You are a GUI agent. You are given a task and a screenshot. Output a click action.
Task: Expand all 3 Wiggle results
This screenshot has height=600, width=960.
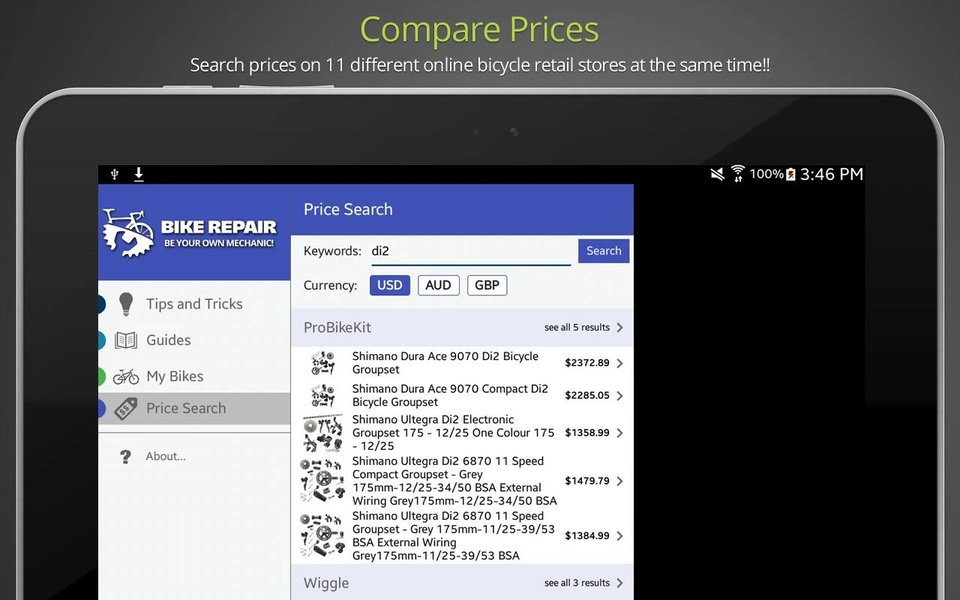[583, 583]
